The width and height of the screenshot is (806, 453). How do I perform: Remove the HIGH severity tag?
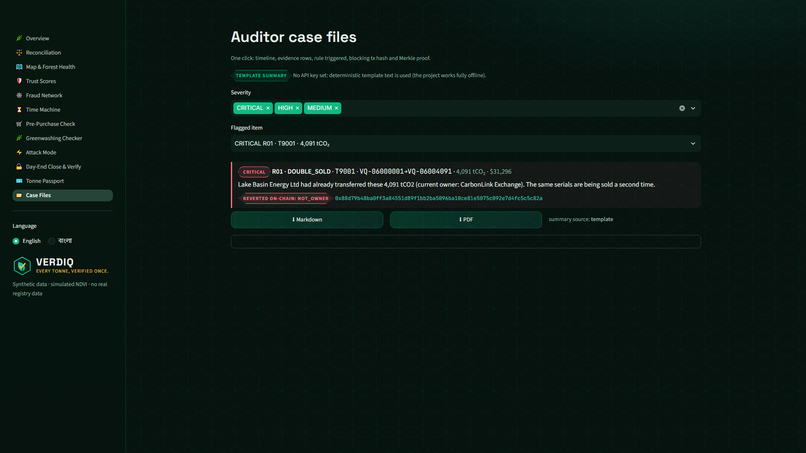pyautogui.click(x=297, y=108)
